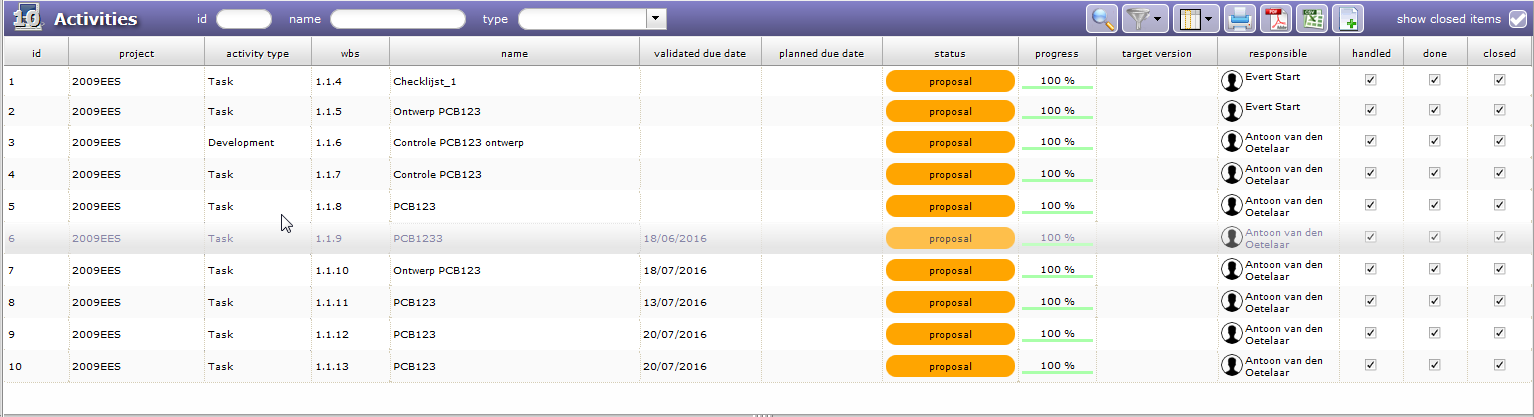Click the Activities icon in the header
This screenshot has height=417, width=1534.
click(x=27, y=18)
